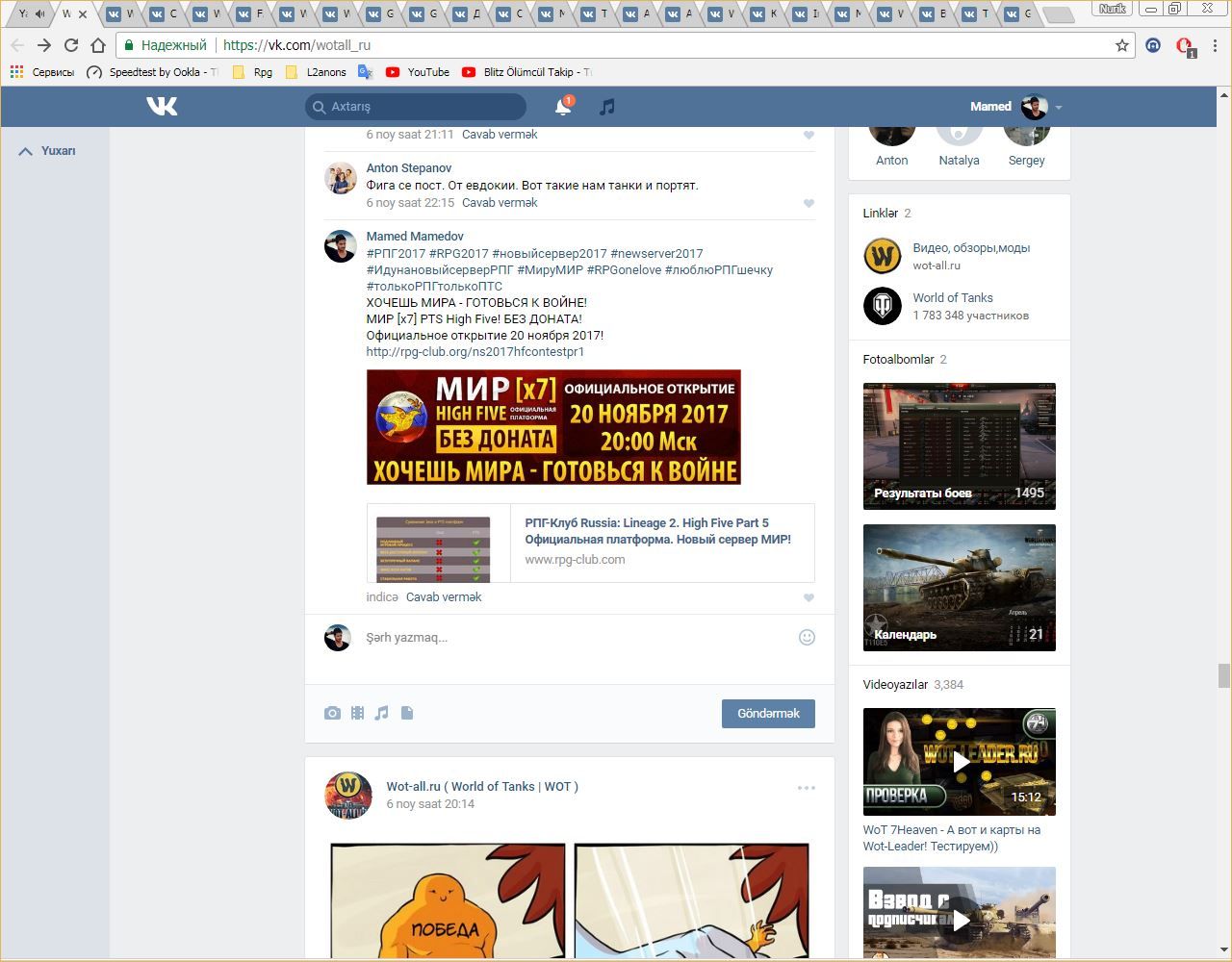Open the L2anons bookmarks folder
Screen dimensions: 1232x962
[x=316, y=72]
